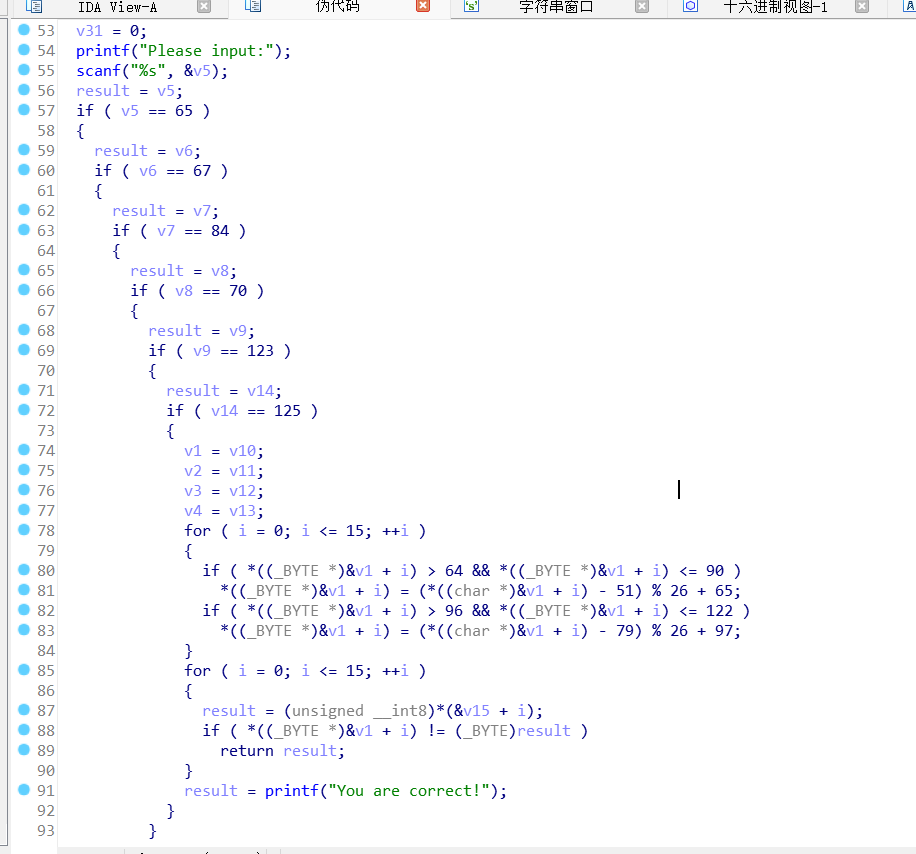
Task: Click the 'for' keyword on line 78
Action: [197, 531]
